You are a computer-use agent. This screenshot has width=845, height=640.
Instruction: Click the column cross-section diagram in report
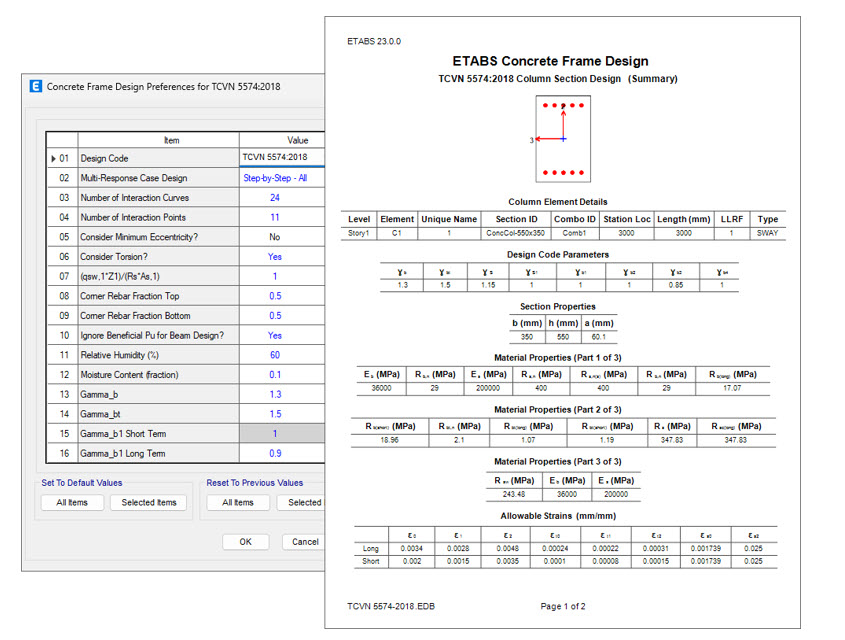[x=563, y=139]
